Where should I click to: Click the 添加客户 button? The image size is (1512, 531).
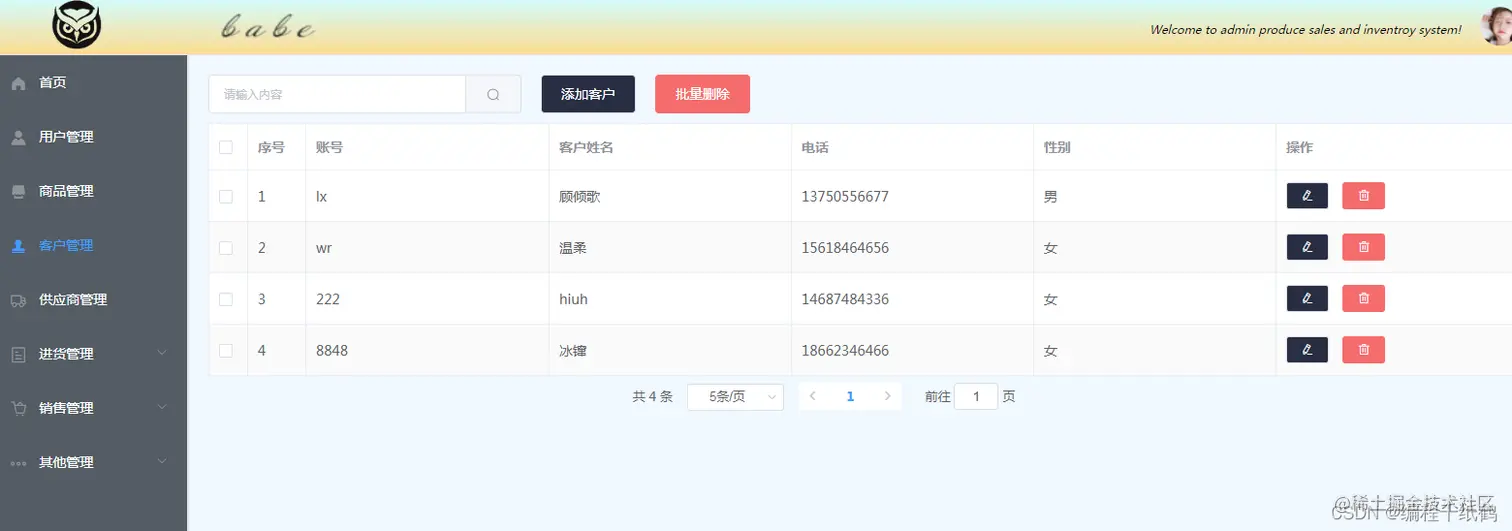(588, 94)
